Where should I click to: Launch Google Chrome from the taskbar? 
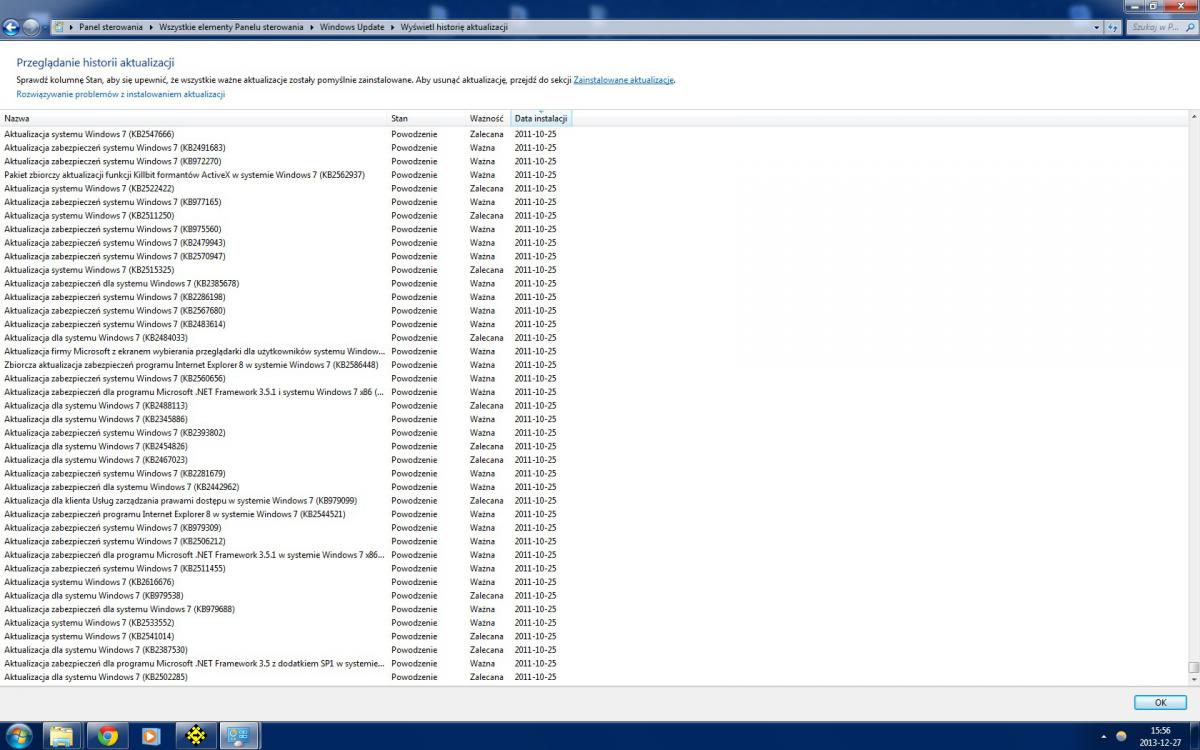click(x=107, y=736)
